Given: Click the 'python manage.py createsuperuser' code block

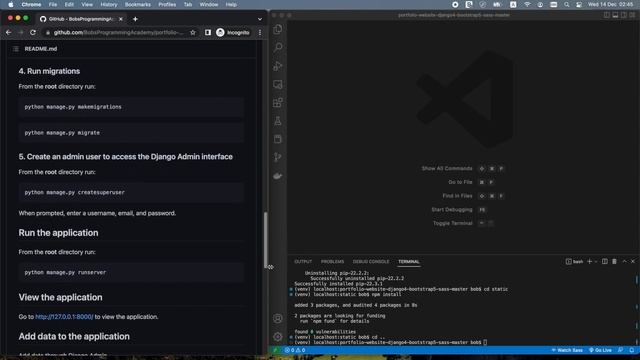Looking at the screenshot, I should tap(131, 192).
